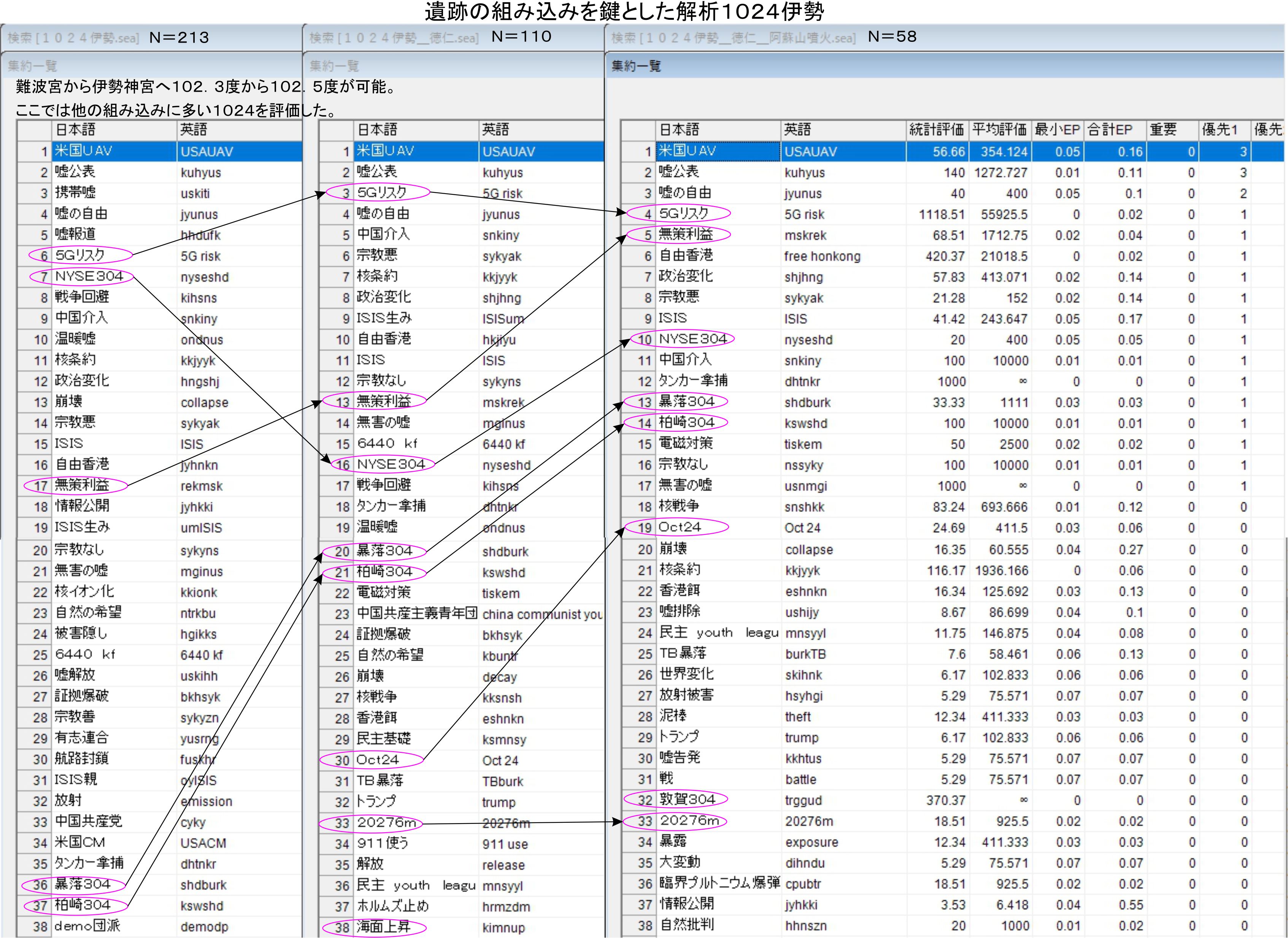Click 英語 header in middle table
This screenshot has width=1288, height=938.
(495, 130)
